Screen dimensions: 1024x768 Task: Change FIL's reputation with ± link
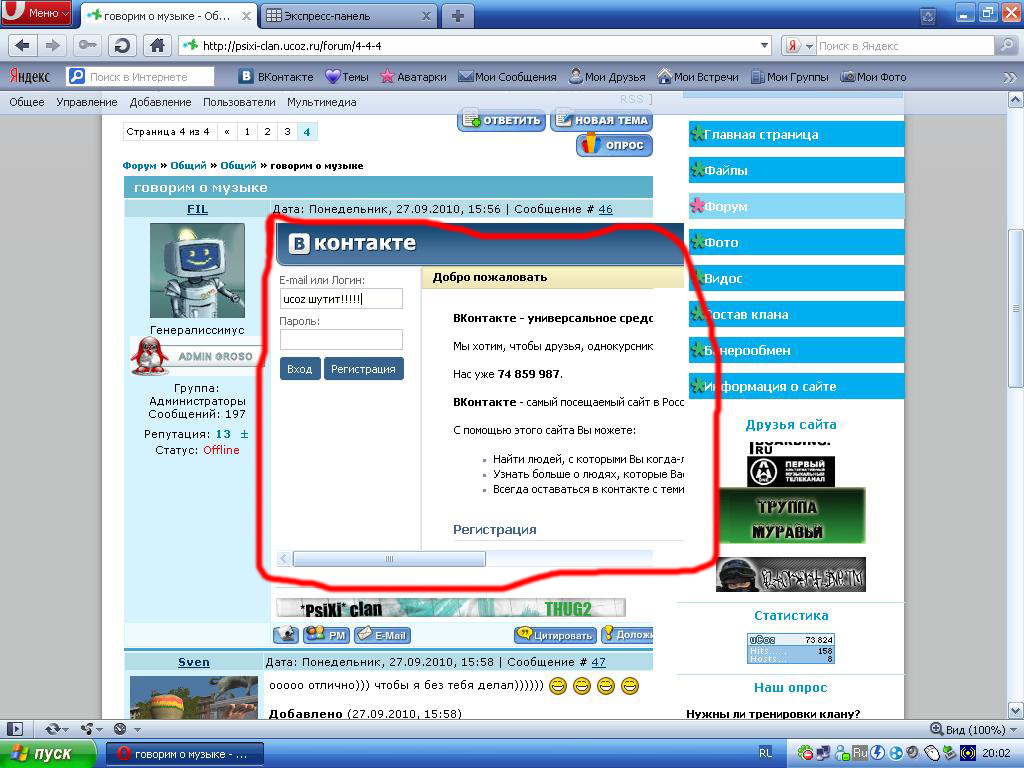(x=244, y=434)
